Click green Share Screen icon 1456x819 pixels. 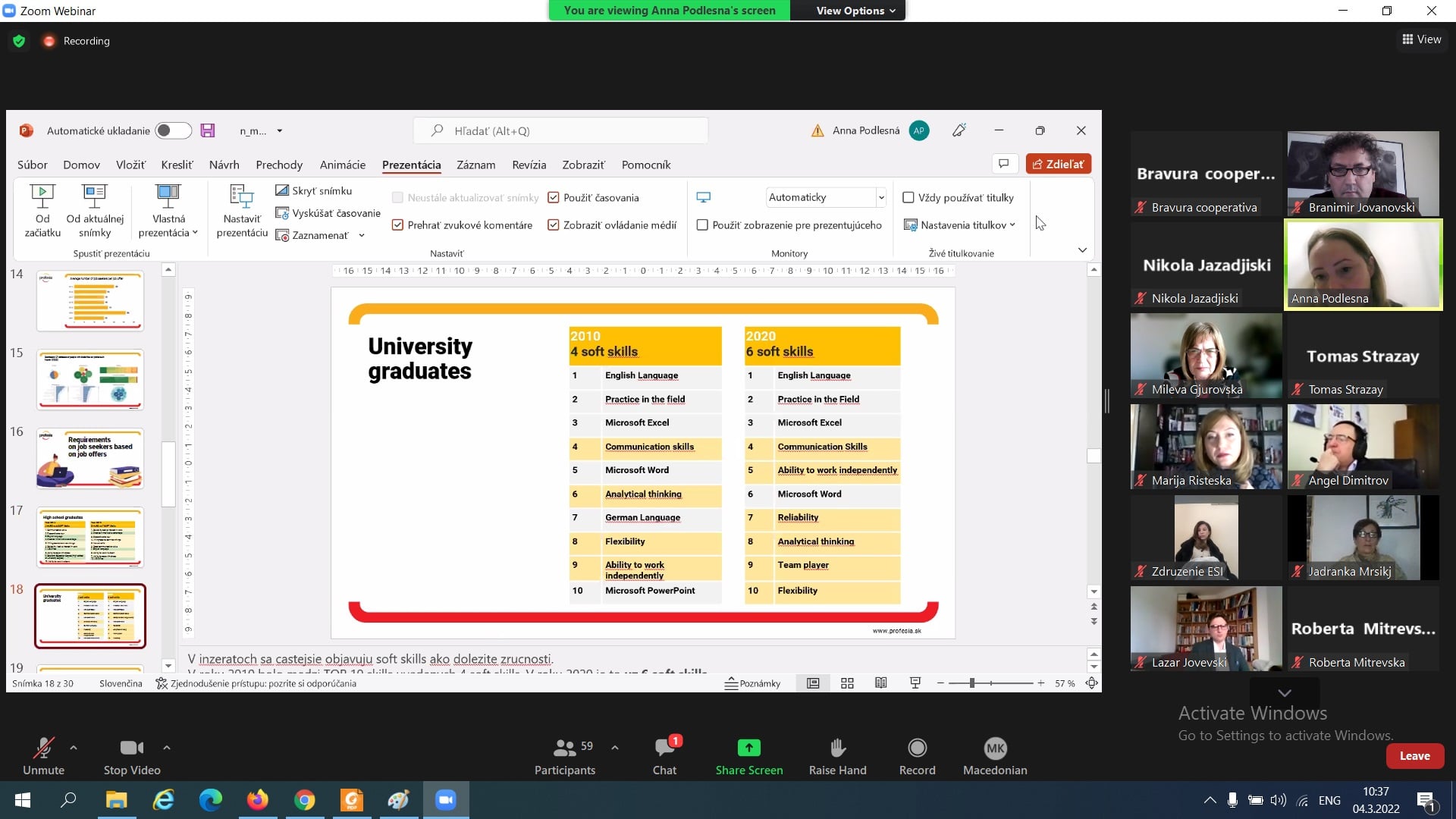tap(748, 748)
